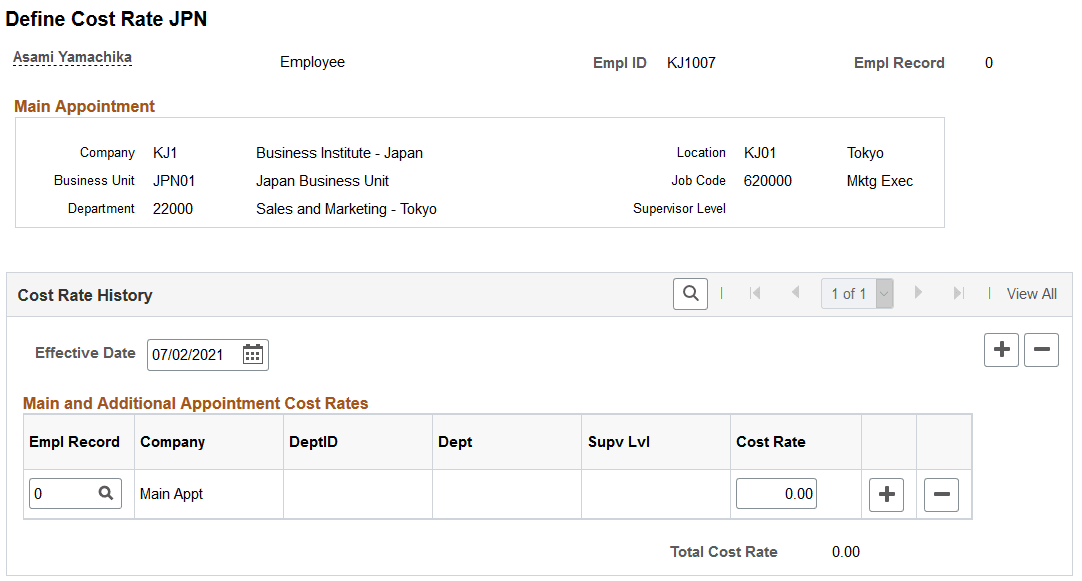
Task: Delete the current Cost Rate History row
Action: tap(1041, 350)
